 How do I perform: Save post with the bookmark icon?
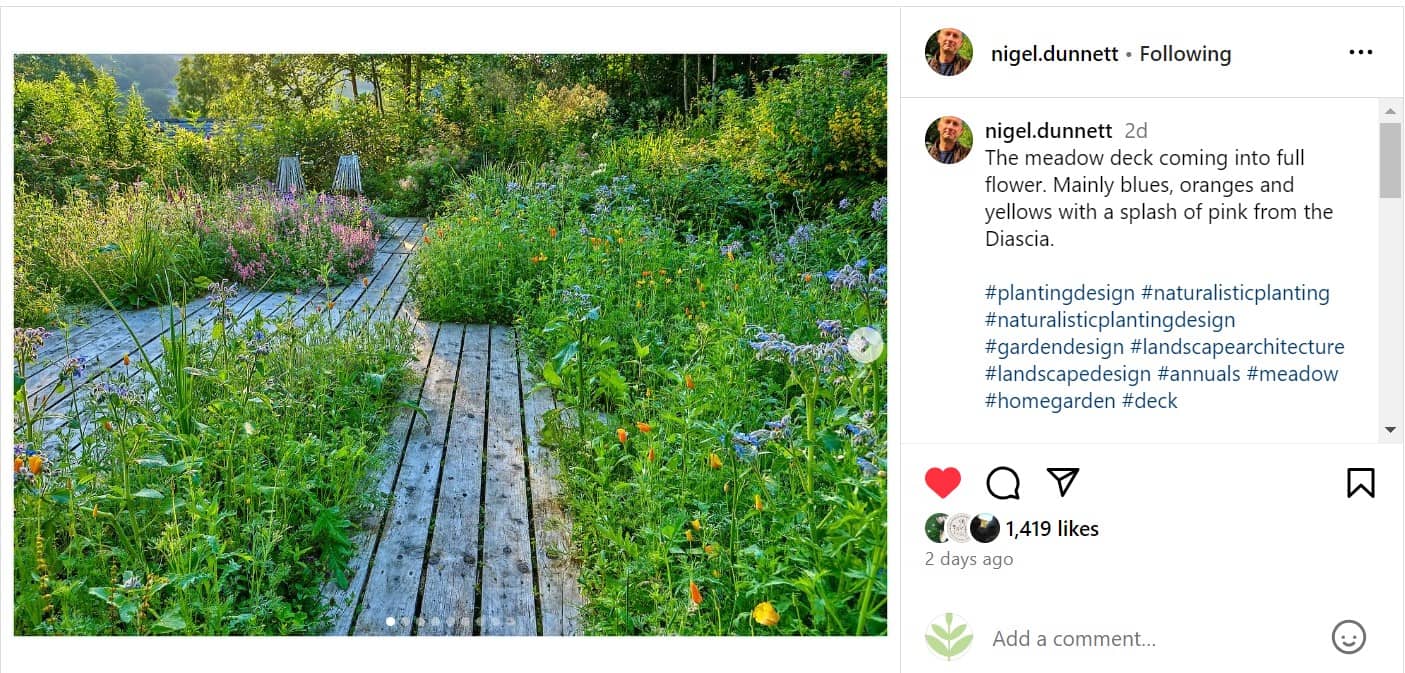click(1360, 483)
